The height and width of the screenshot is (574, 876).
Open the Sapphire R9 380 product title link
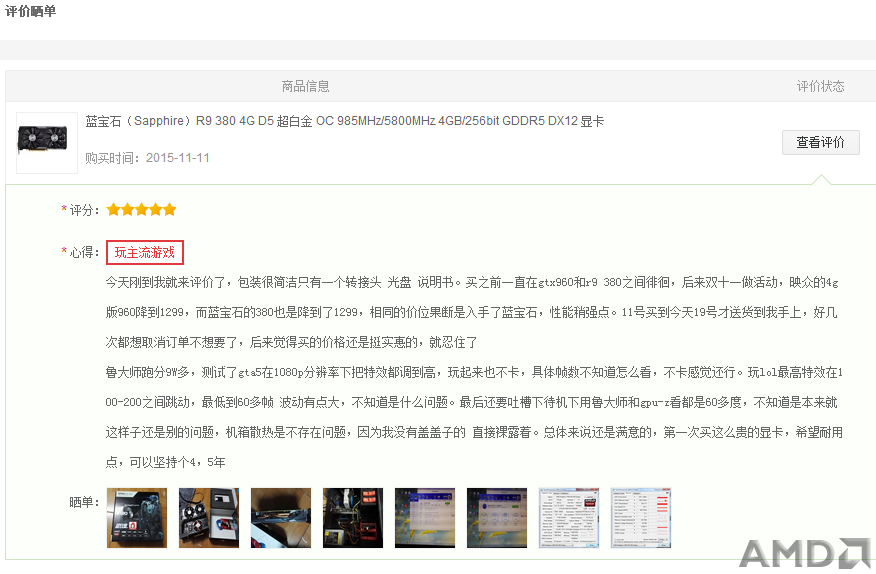(344, 121)
